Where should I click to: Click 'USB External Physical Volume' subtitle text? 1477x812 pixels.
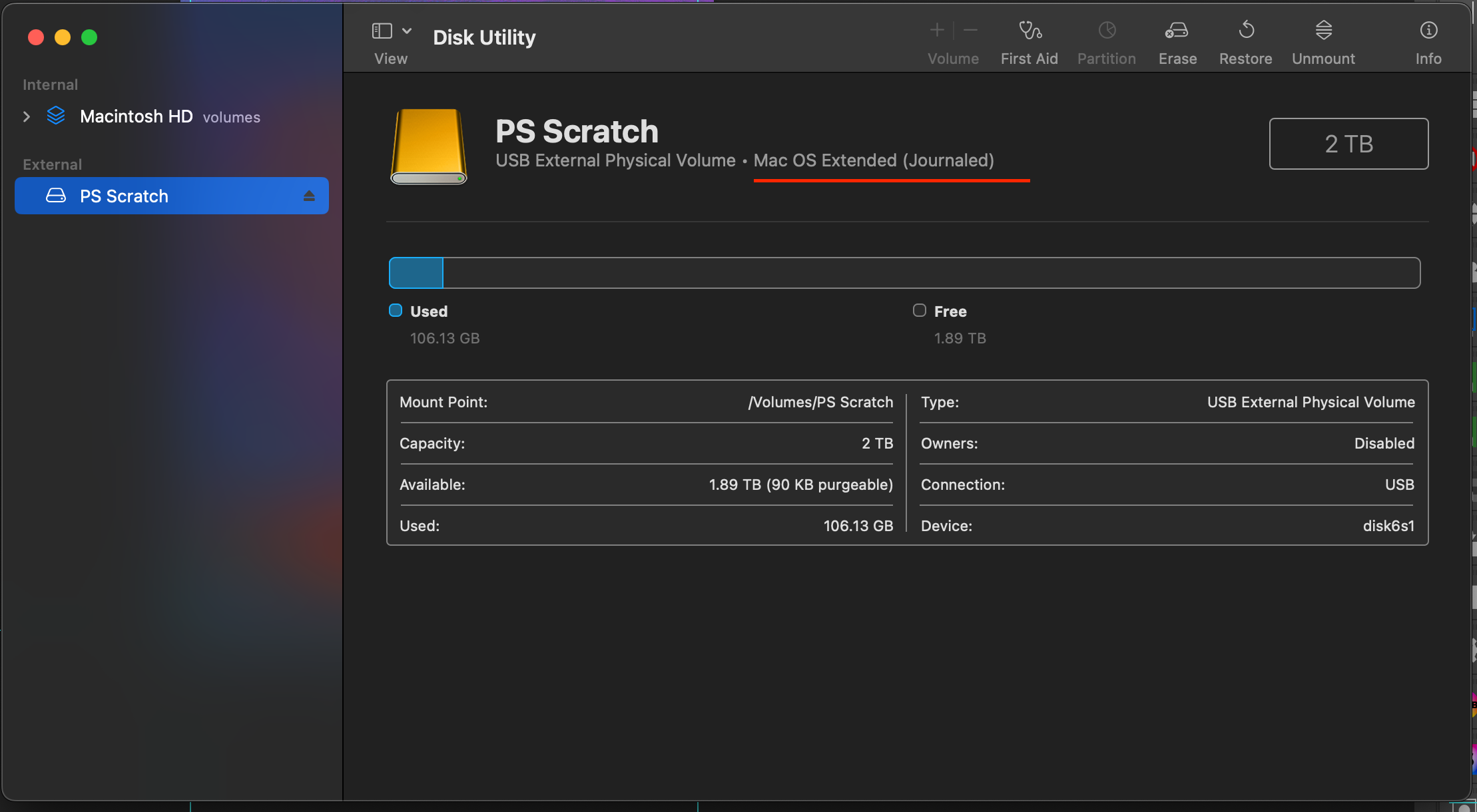pyautogui.click(x=615, y=160)
